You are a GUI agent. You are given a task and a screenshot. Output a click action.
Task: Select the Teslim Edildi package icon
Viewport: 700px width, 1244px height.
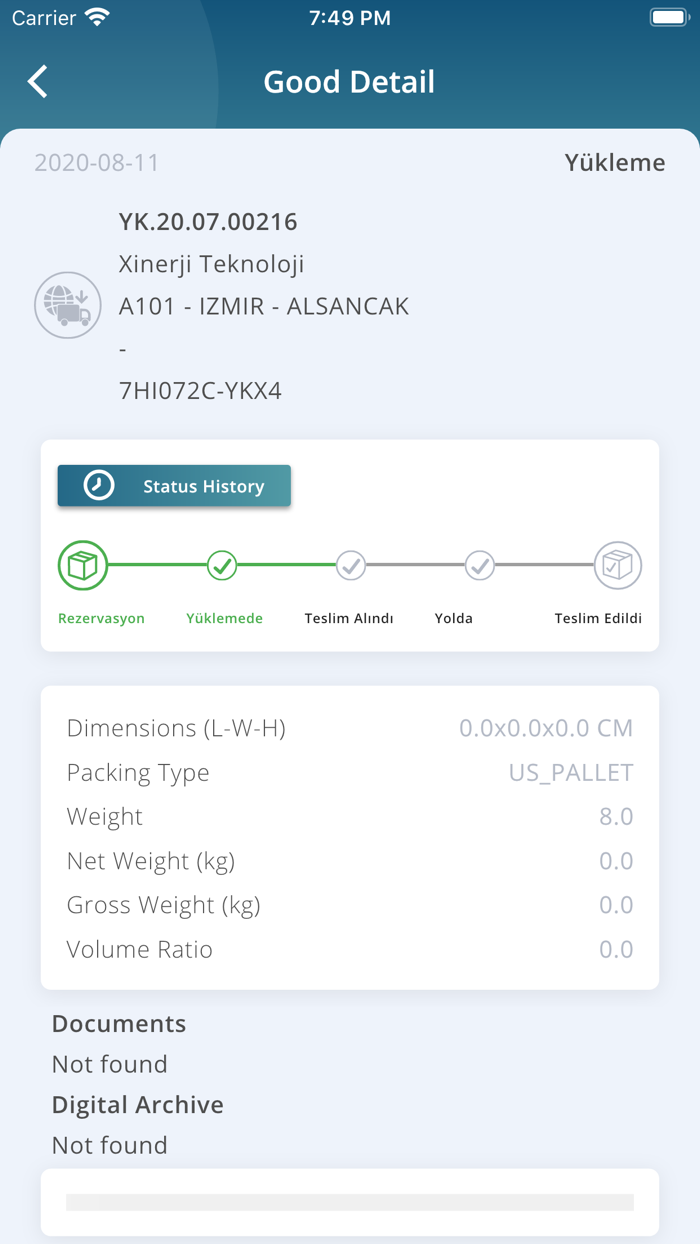click(x=617, y=565)
